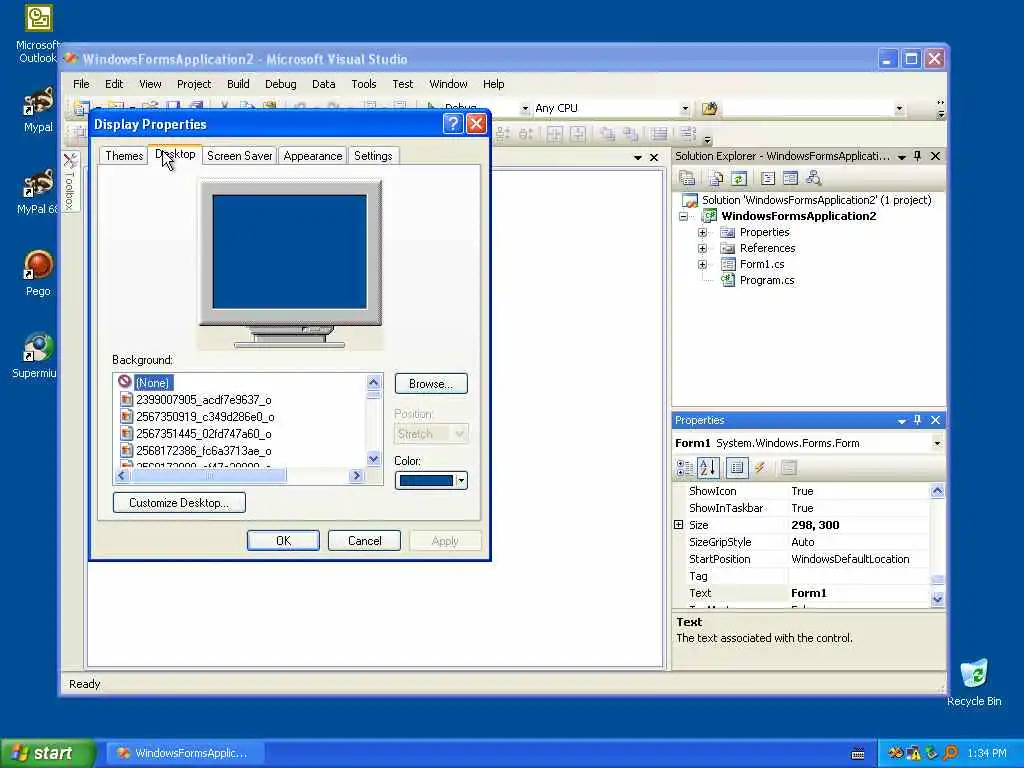Open Microsoft Outlook desktop icon
The image size is (1024, 768).
click(38, 34)
